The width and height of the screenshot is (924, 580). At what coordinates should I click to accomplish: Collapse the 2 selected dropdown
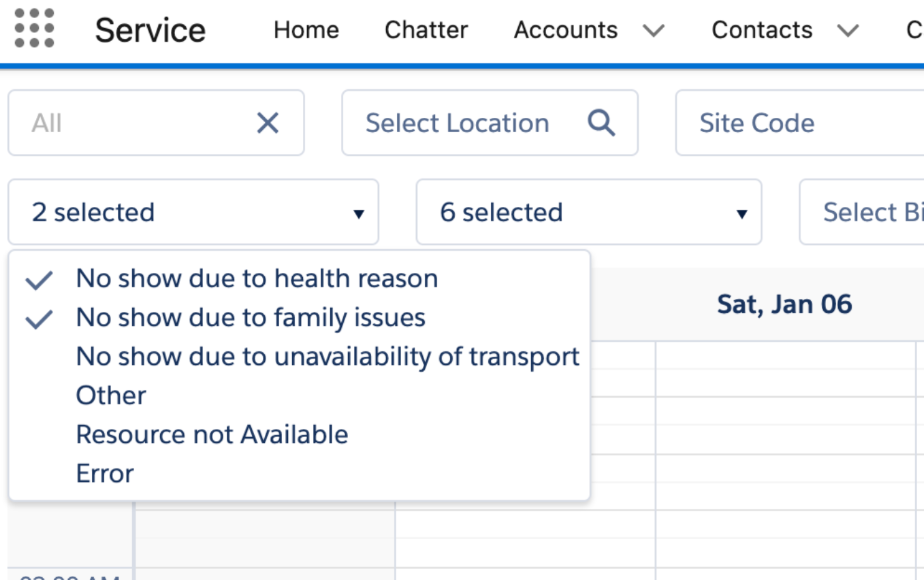(x=193, y=212)
